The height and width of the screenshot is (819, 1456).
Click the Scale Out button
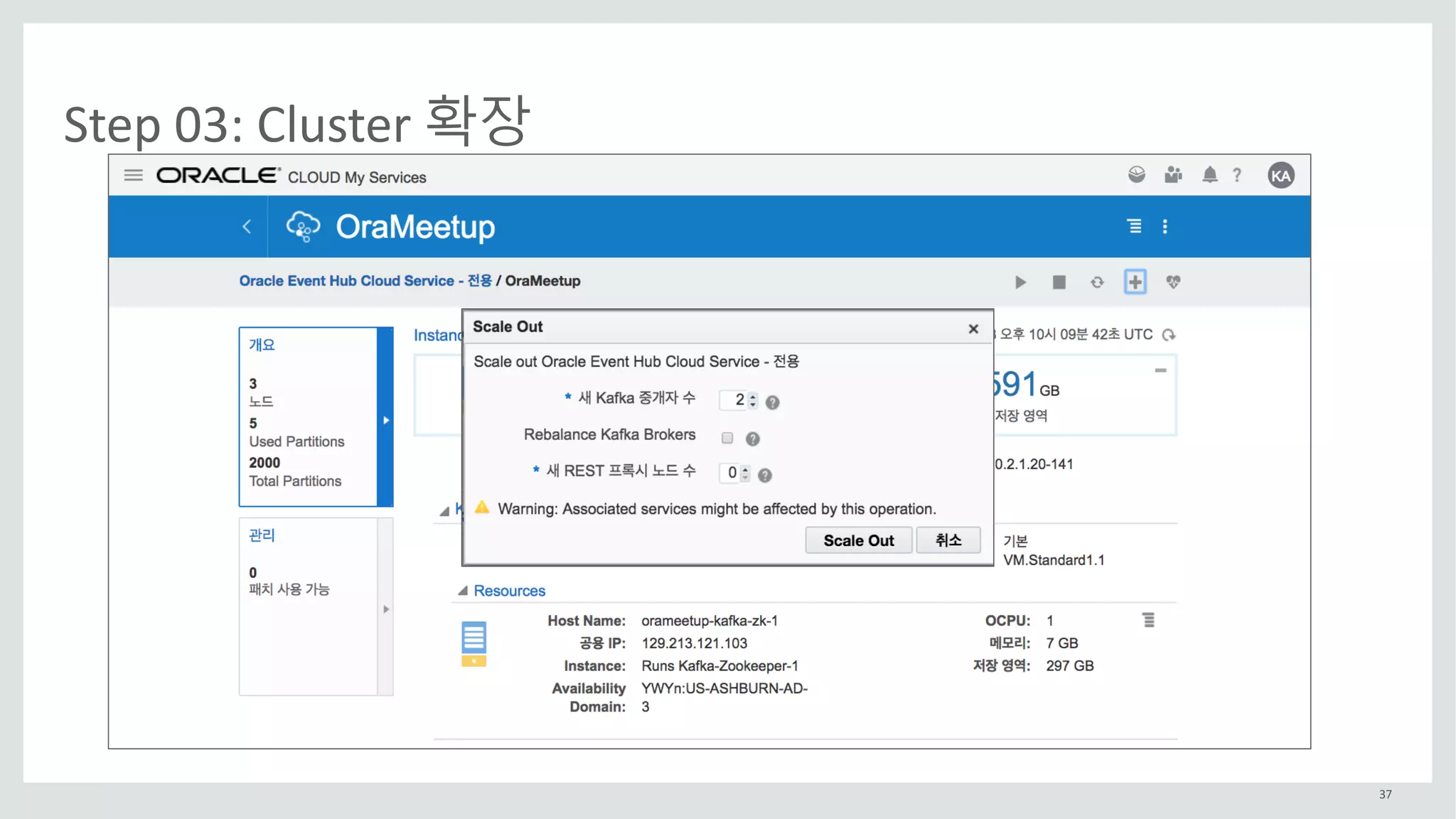858,540
